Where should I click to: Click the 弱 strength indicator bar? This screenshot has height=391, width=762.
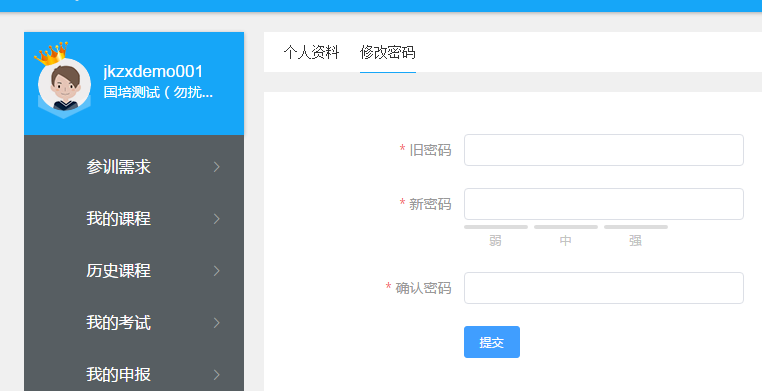click(x=496, y=227)
